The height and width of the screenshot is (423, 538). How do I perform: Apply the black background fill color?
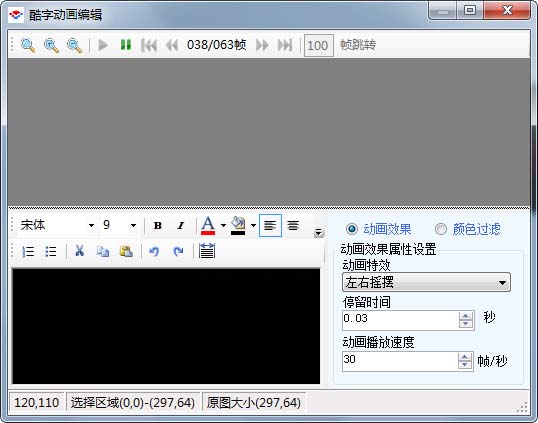coord(238,225)
